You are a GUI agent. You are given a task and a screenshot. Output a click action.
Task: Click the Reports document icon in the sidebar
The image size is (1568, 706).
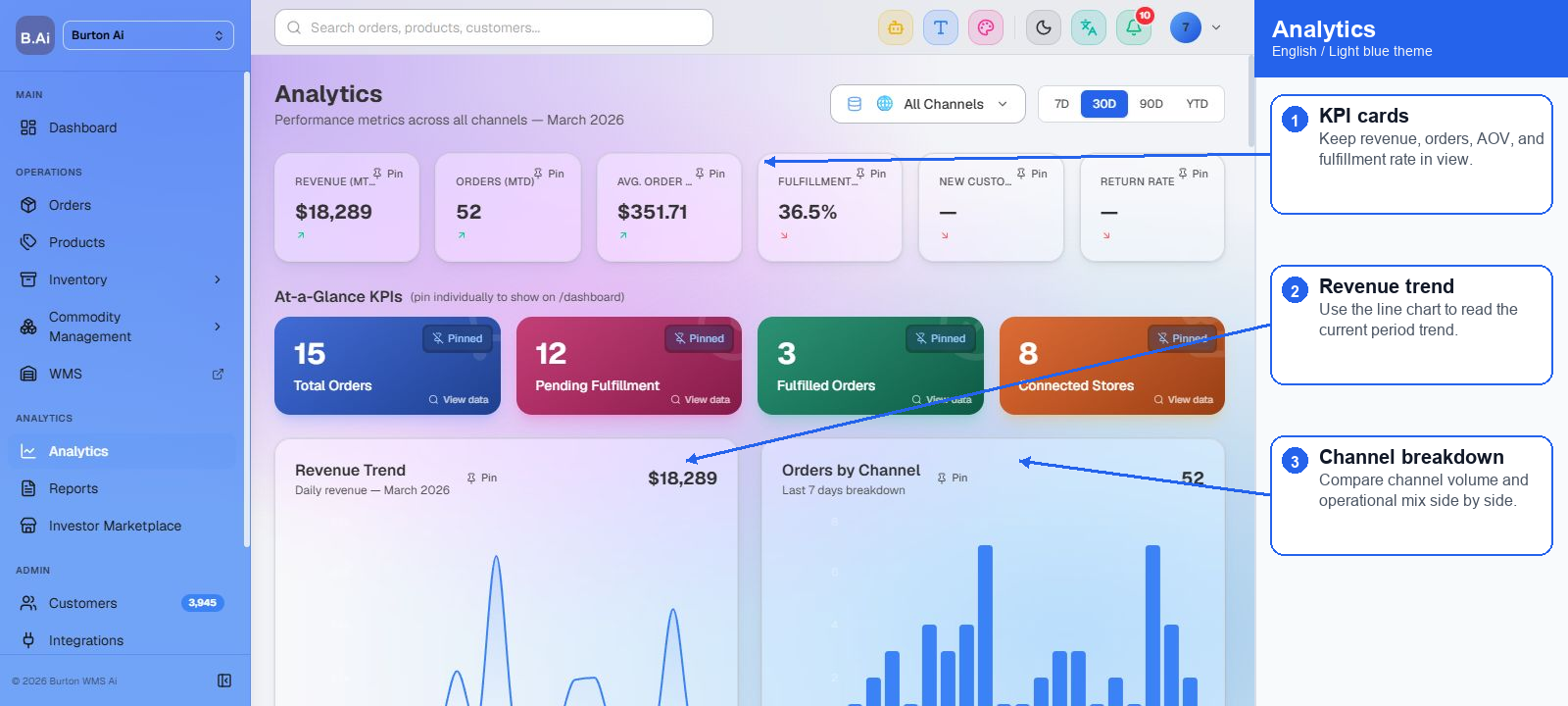tap(28, 488)
